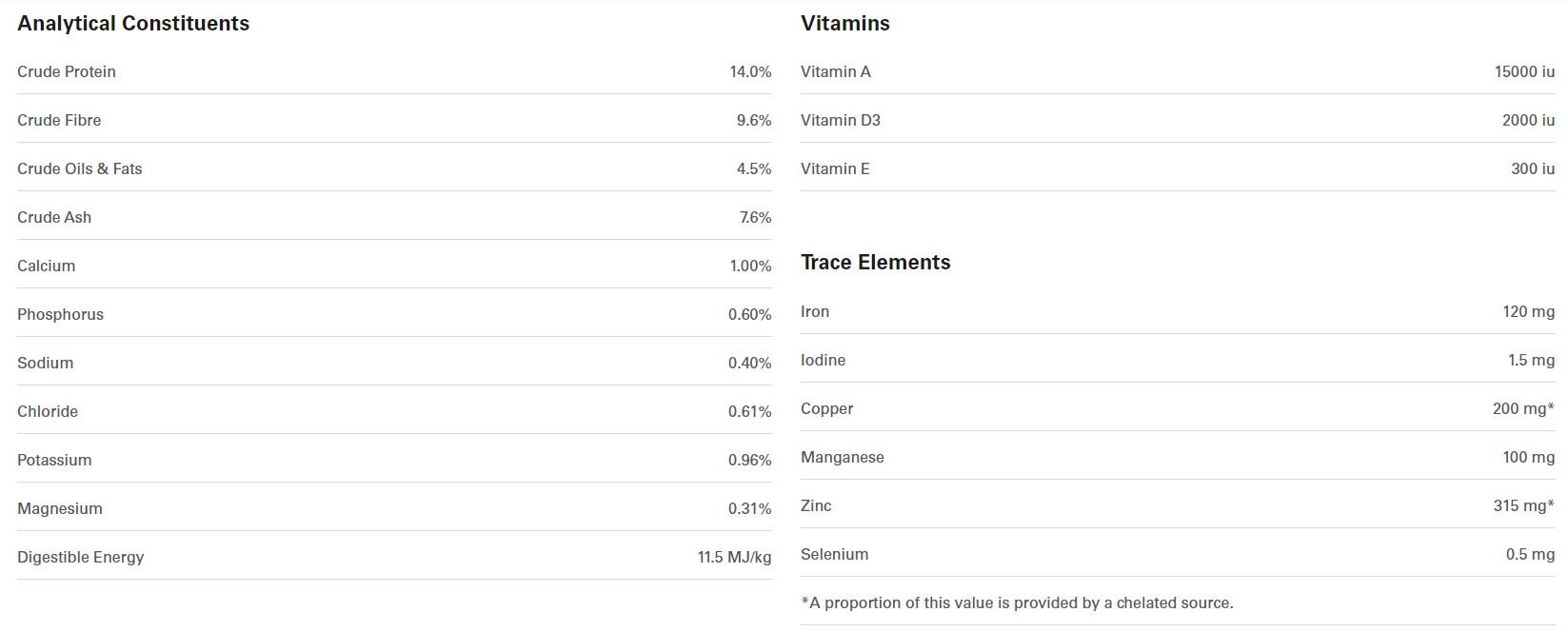Click the Calcium 1.00% value

tap(750, 267)
